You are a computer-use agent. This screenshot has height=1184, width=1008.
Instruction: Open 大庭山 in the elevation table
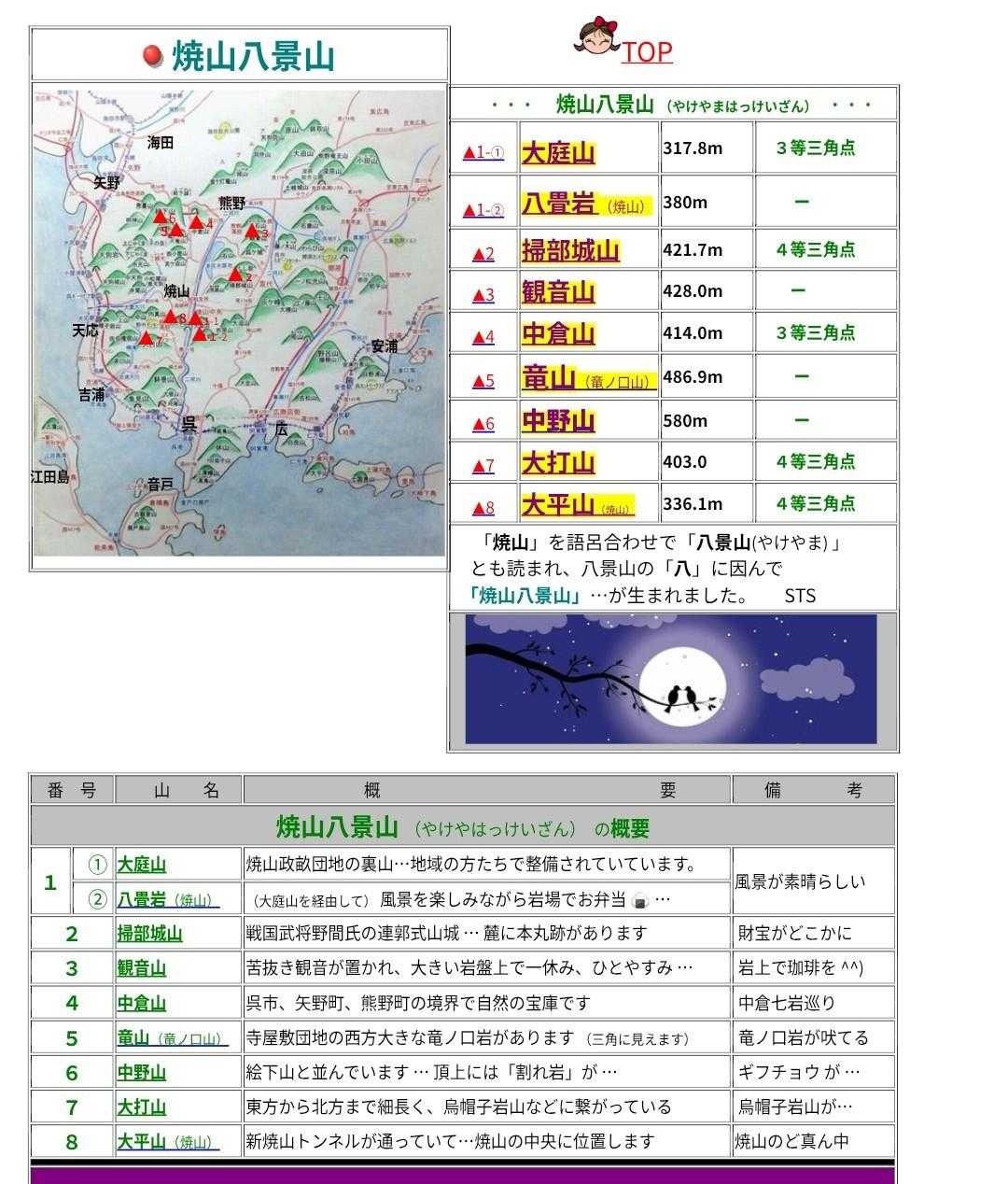click(x=558, y=152)
